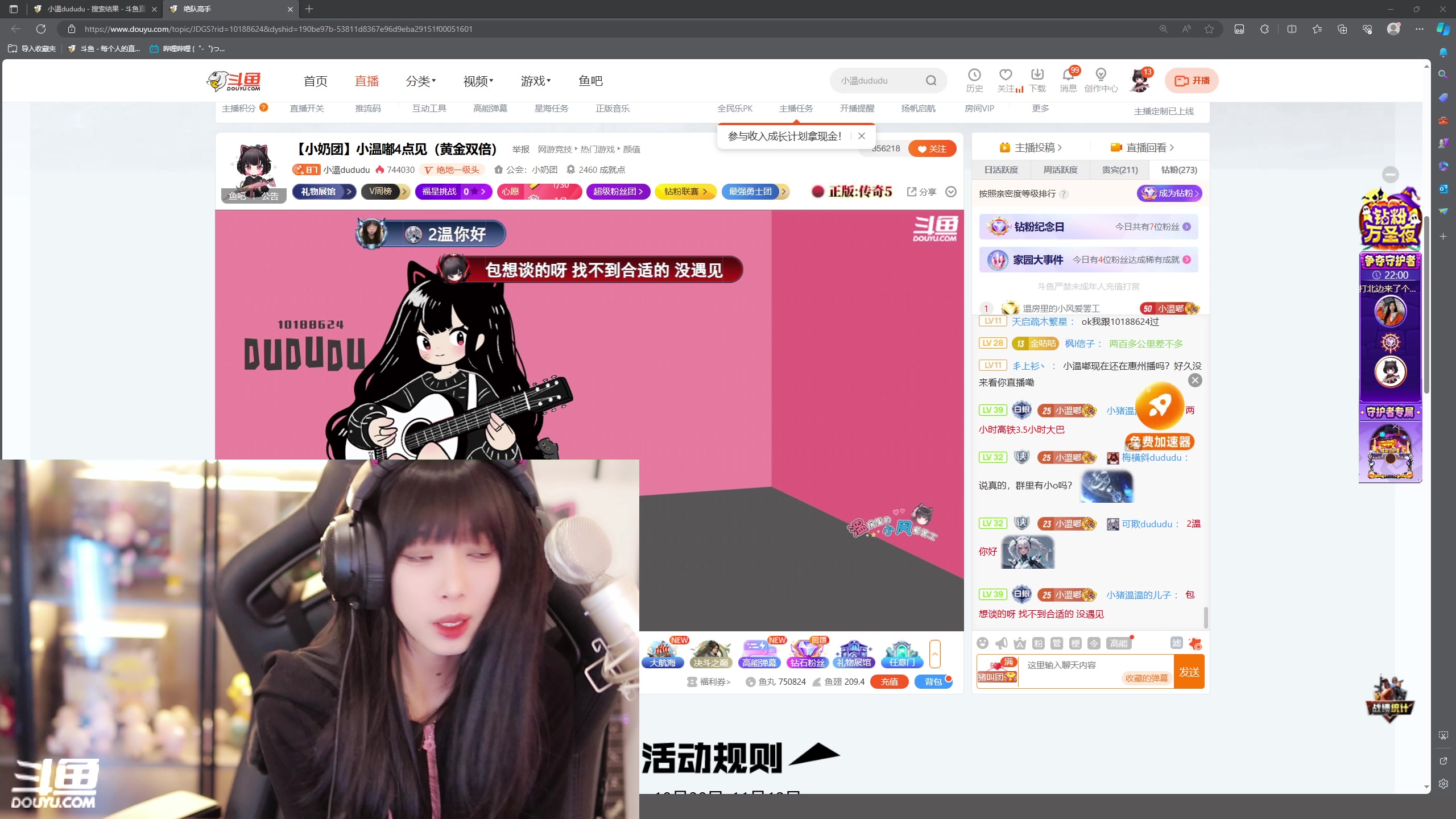
Task: Open the 大航海 activity icon
Action: coord(663,653)
